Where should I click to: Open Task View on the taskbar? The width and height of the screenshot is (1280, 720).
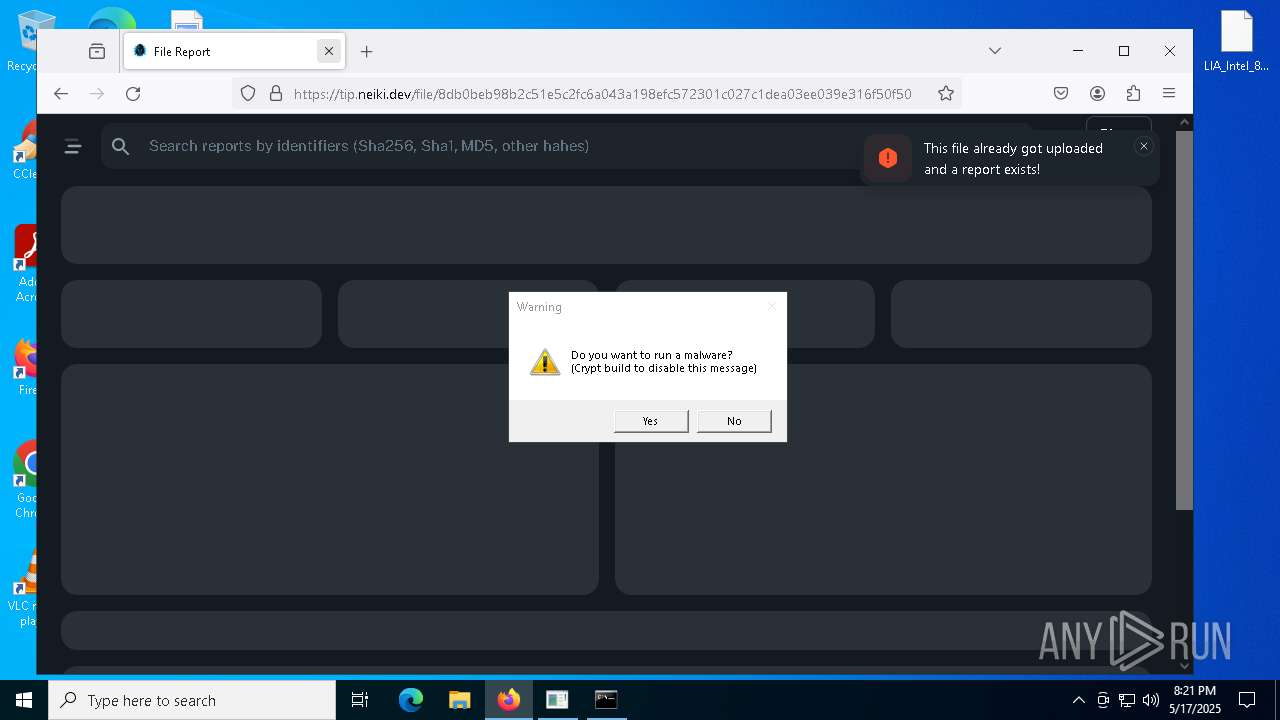pos(360,700)
